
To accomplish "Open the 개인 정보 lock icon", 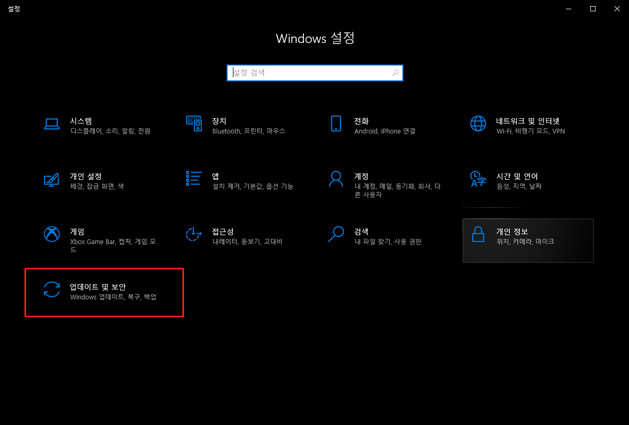I will (478, 234).
